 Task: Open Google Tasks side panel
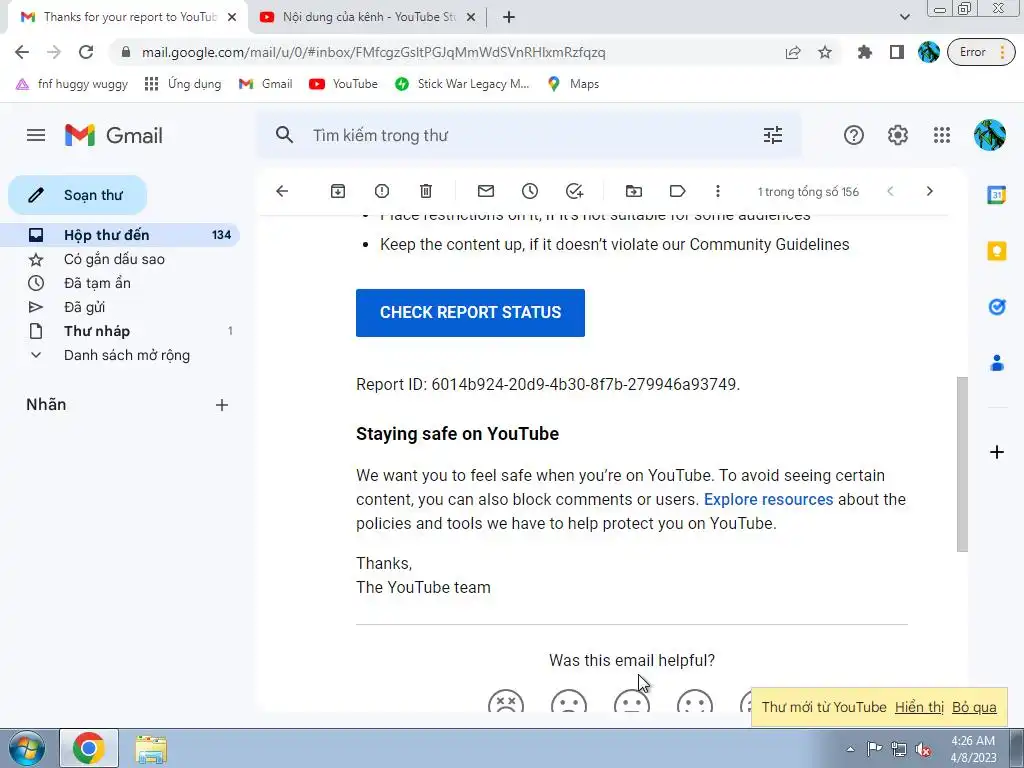997,306
